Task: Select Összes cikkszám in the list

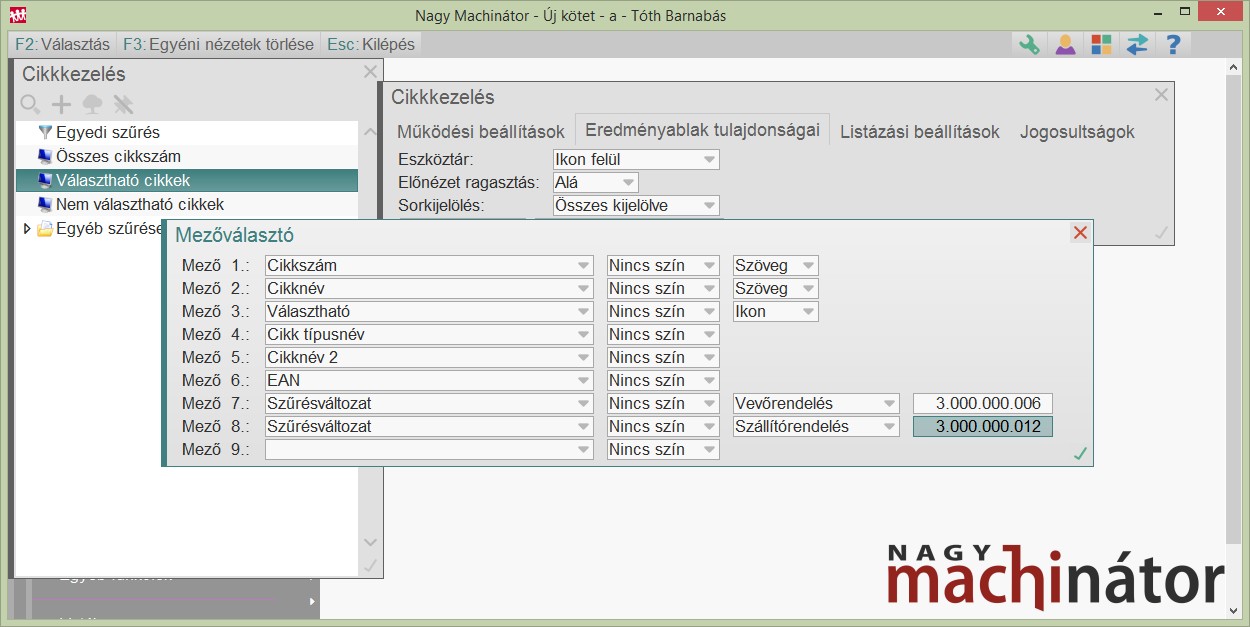Action: click(187, 156)
